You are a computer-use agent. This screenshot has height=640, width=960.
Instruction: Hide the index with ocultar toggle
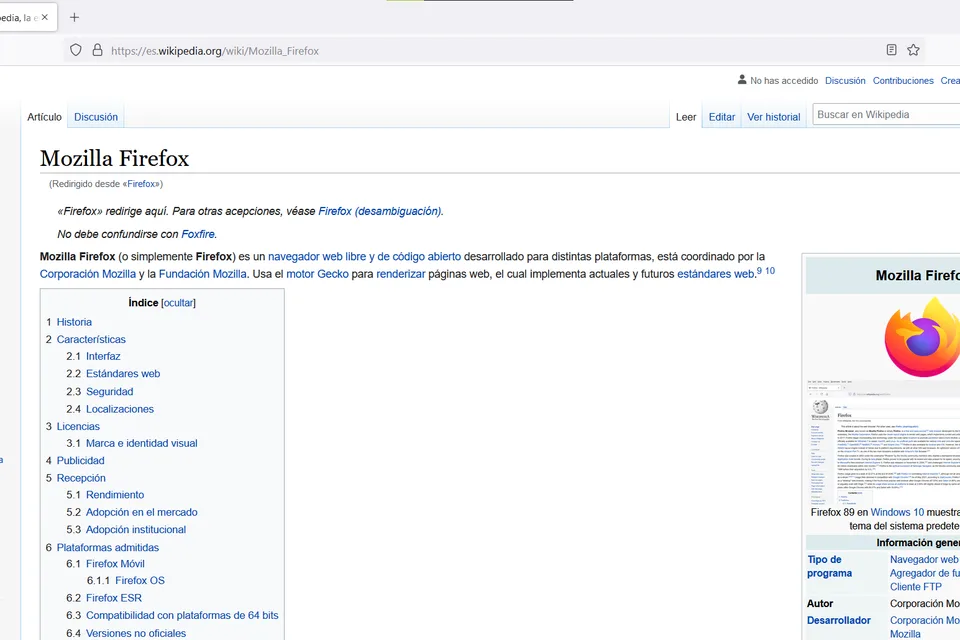178,303
